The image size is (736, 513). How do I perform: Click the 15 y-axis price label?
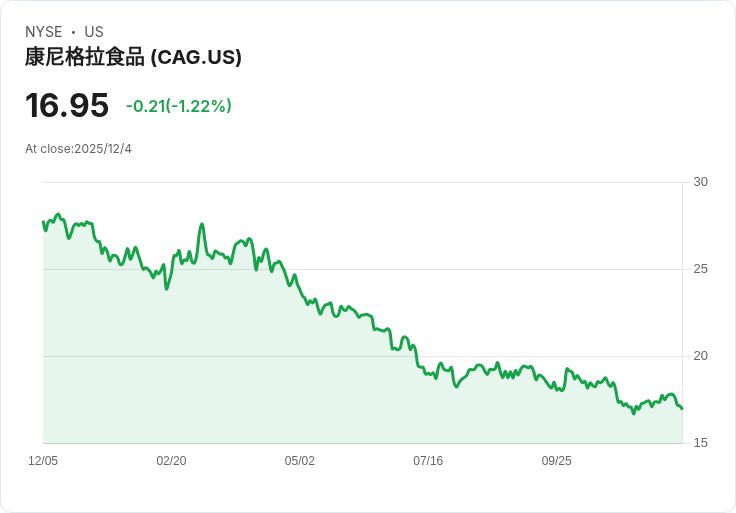(701, 443)
